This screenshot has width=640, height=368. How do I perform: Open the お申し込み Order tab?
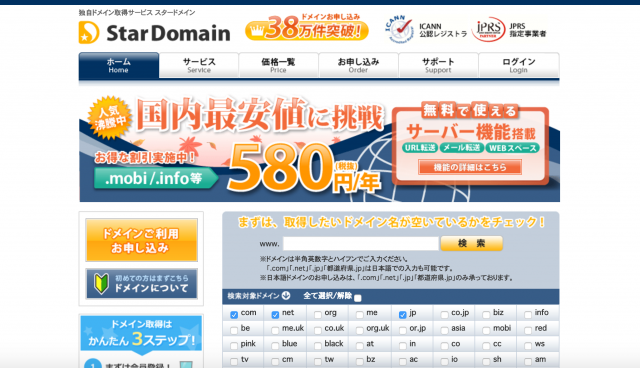(x=358, y=65)
